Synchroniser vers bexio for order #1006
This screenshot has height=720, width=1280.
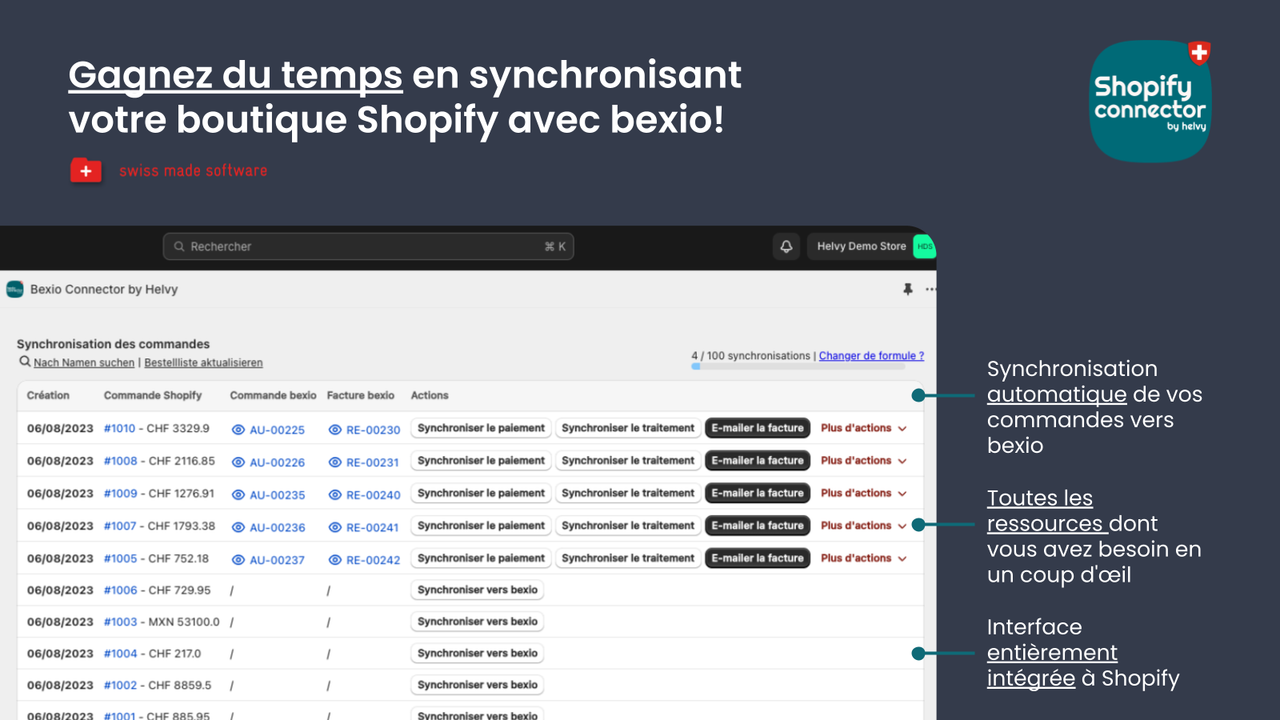tap(477, 590)
